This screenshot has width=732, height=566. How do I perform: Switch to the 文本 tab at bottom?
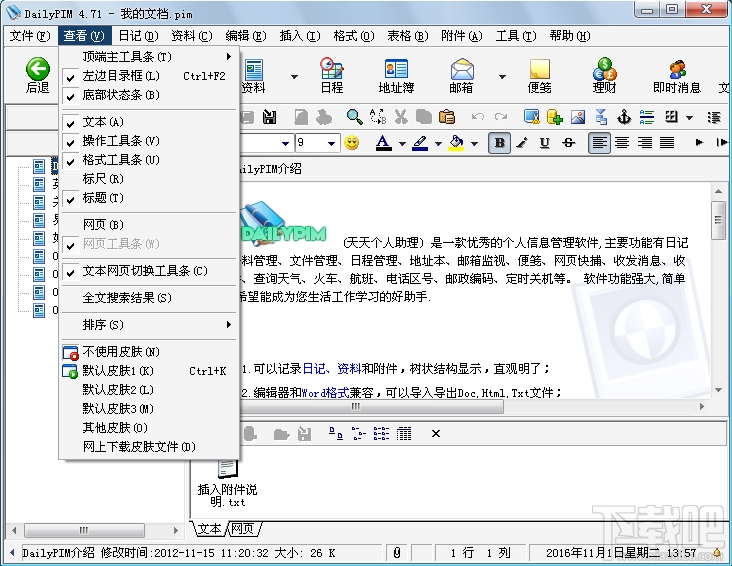pos(210,529)
